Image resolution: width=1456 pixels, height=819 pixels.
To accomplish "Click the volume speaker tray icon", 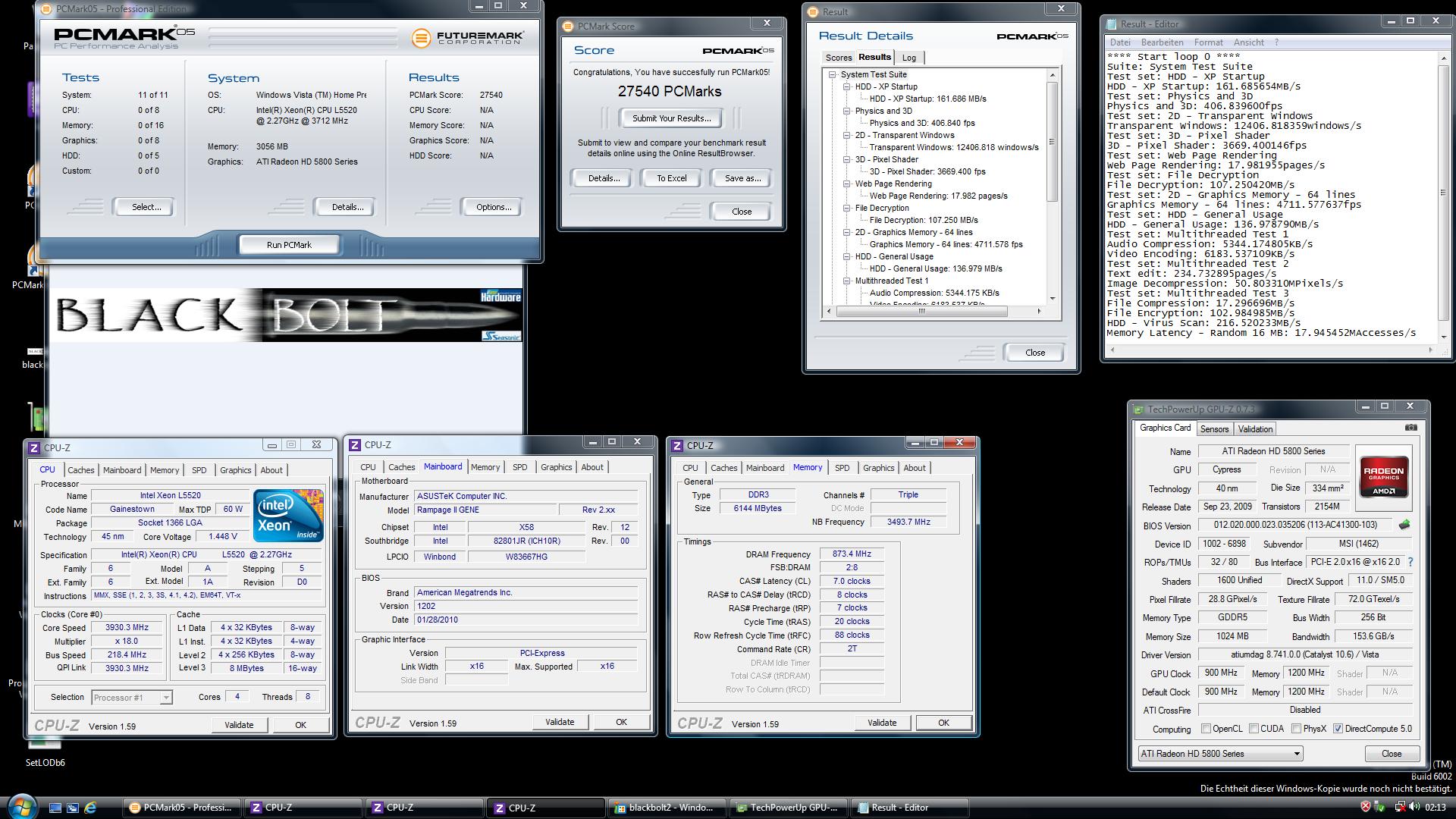I will [x=1415, y=807].
